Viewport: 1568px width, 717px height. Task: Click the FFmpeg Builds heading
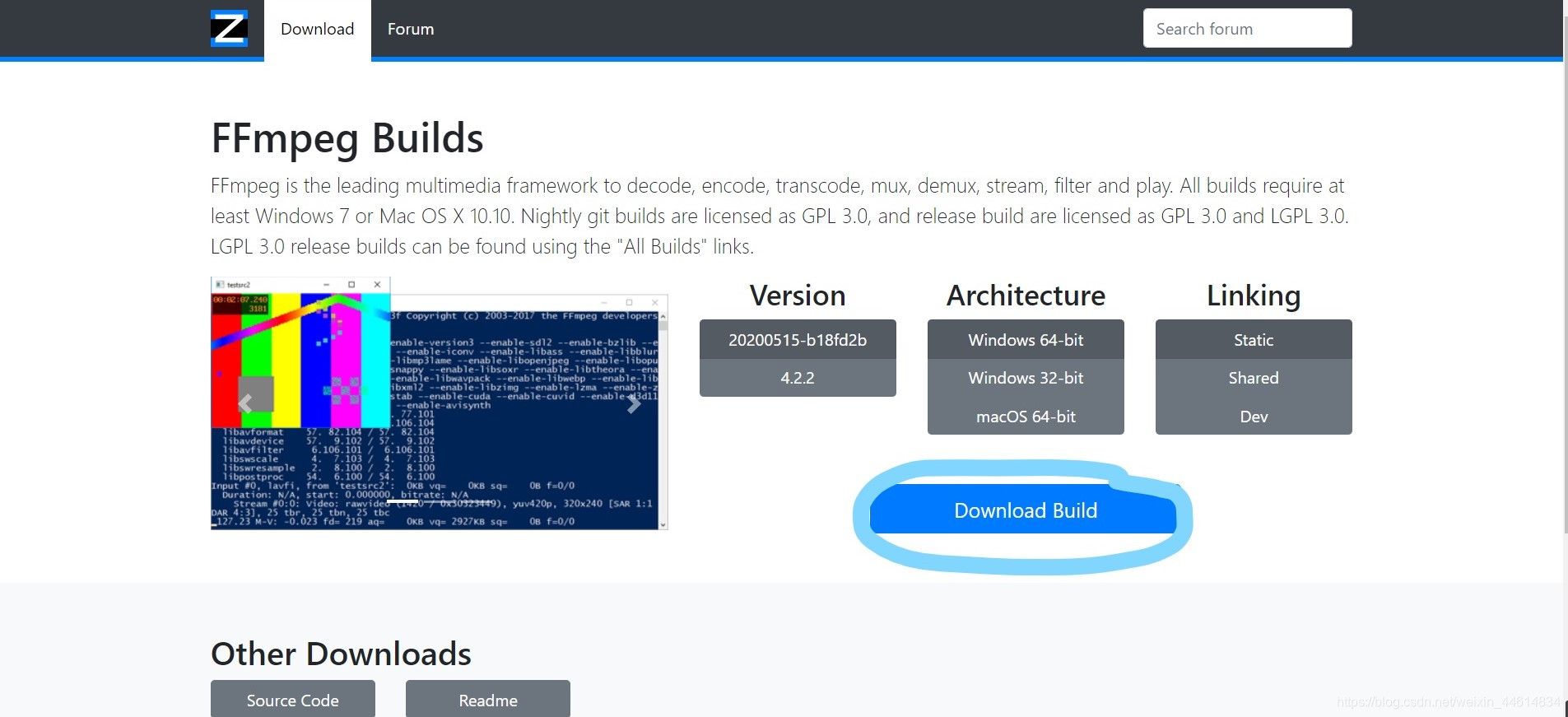[347, 138]
